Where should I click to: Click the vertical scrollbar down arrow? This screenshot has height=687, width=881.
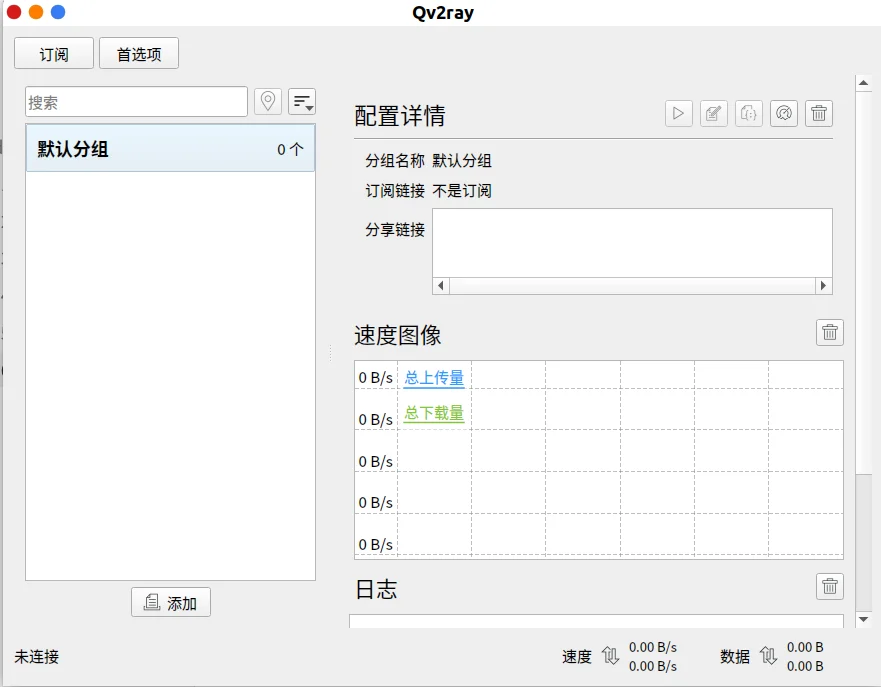[864, 620]
